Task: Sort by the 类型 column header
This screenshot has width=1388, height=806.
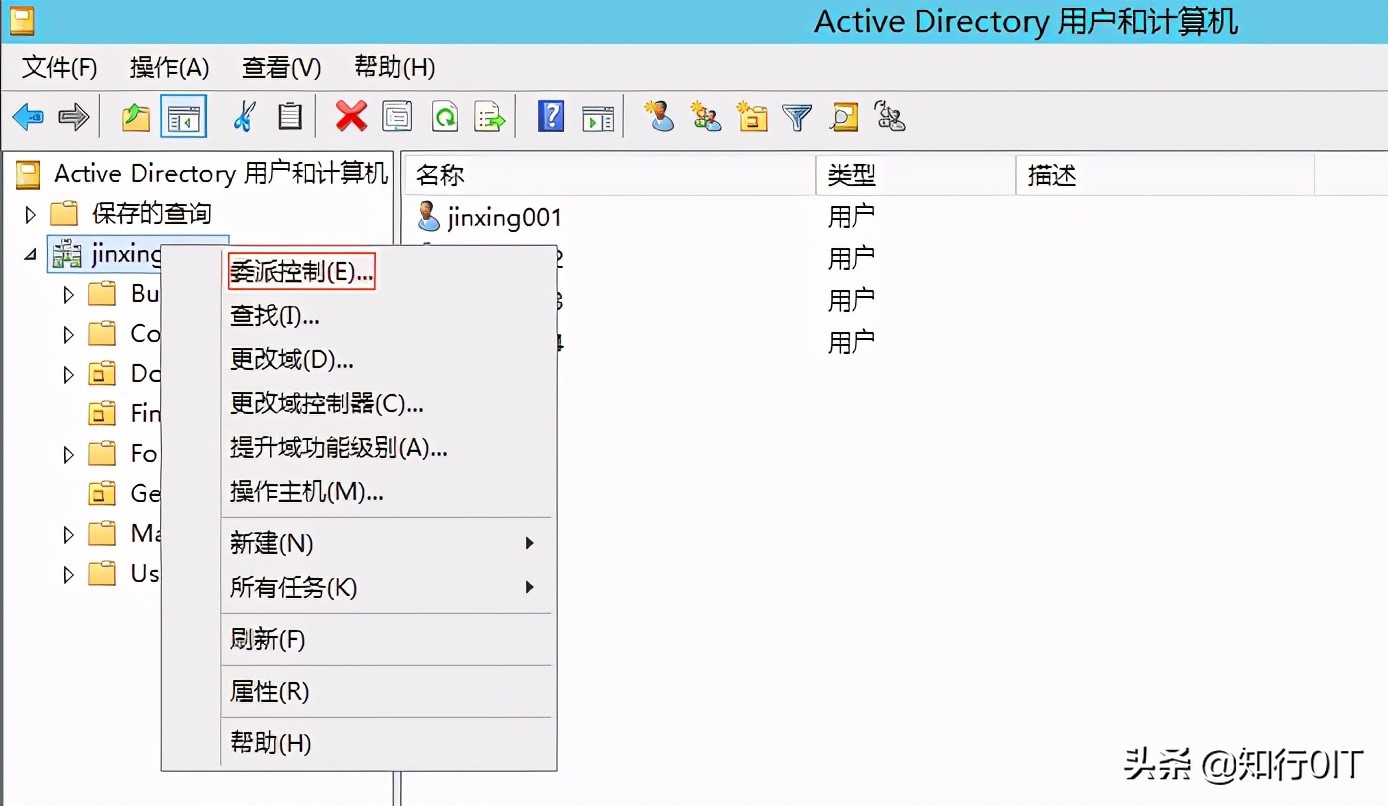Action: [x=916, y=175]
